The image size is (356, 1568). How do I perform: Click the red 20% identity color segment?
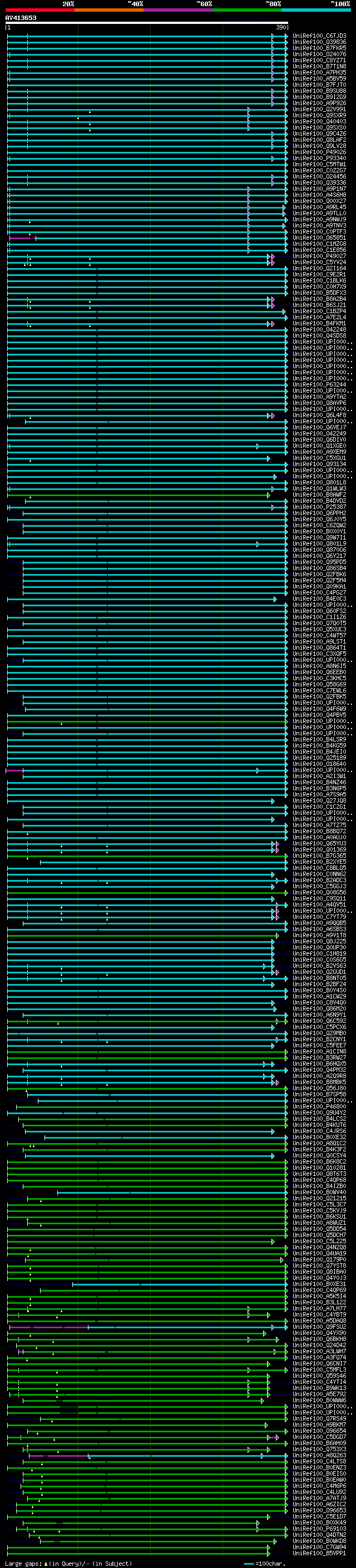tap(39, 11)
